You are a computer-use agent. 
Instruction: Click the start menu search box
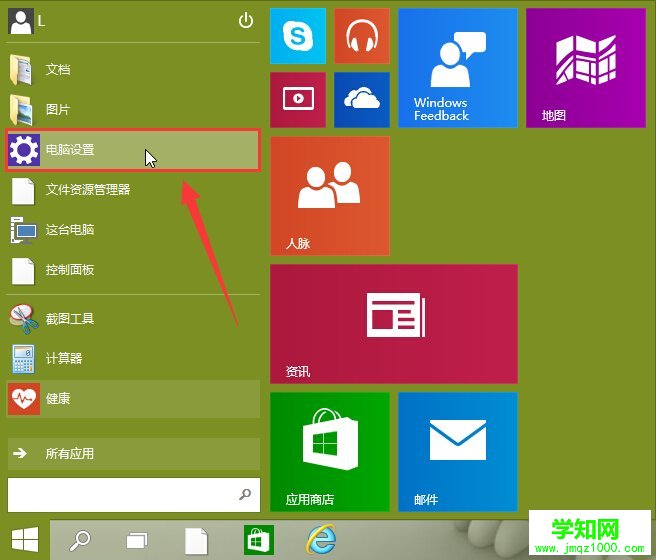(x=133, y=495)
